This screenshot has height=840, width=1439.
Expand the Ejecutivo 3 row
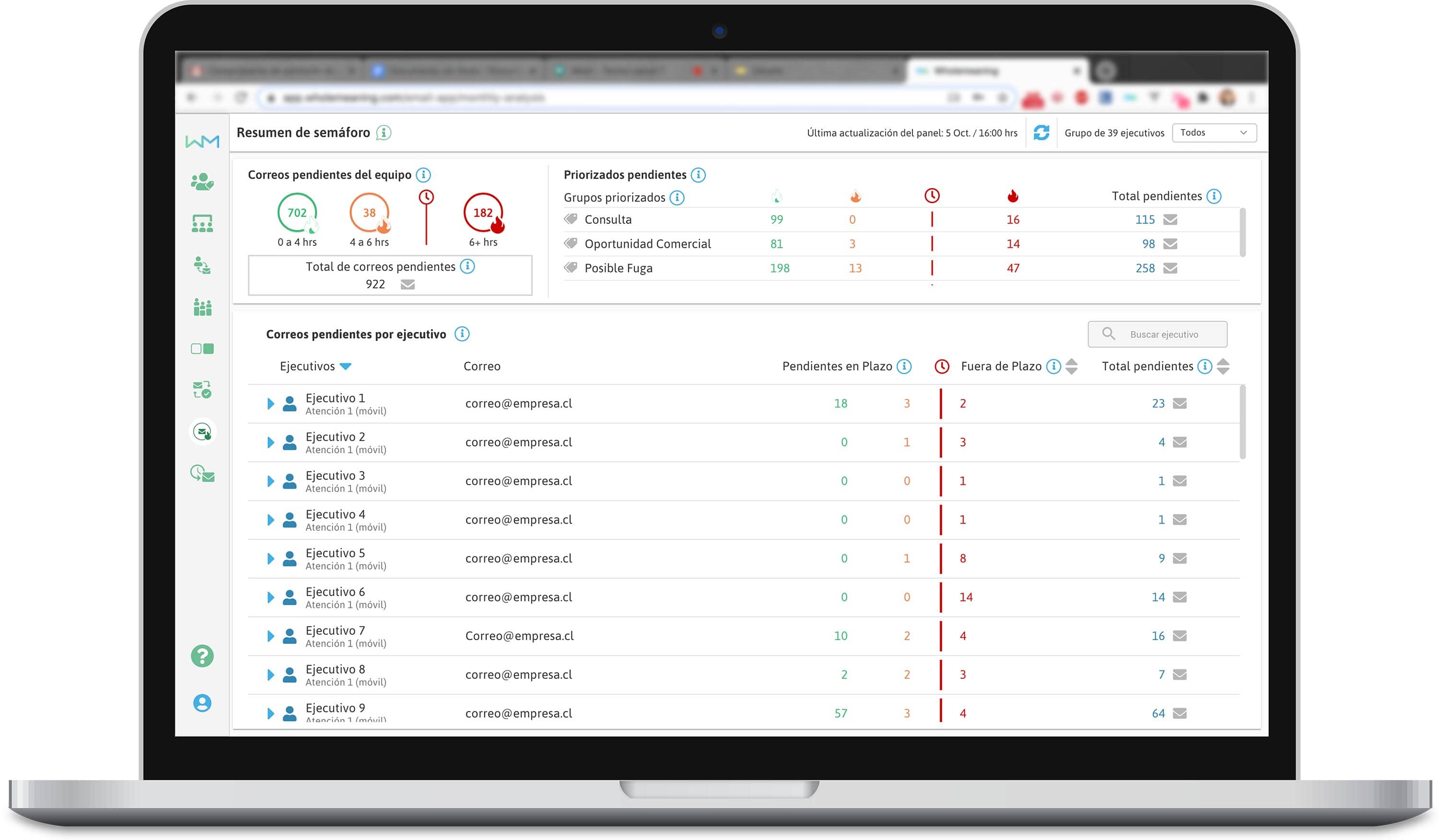tap(271, 482)
